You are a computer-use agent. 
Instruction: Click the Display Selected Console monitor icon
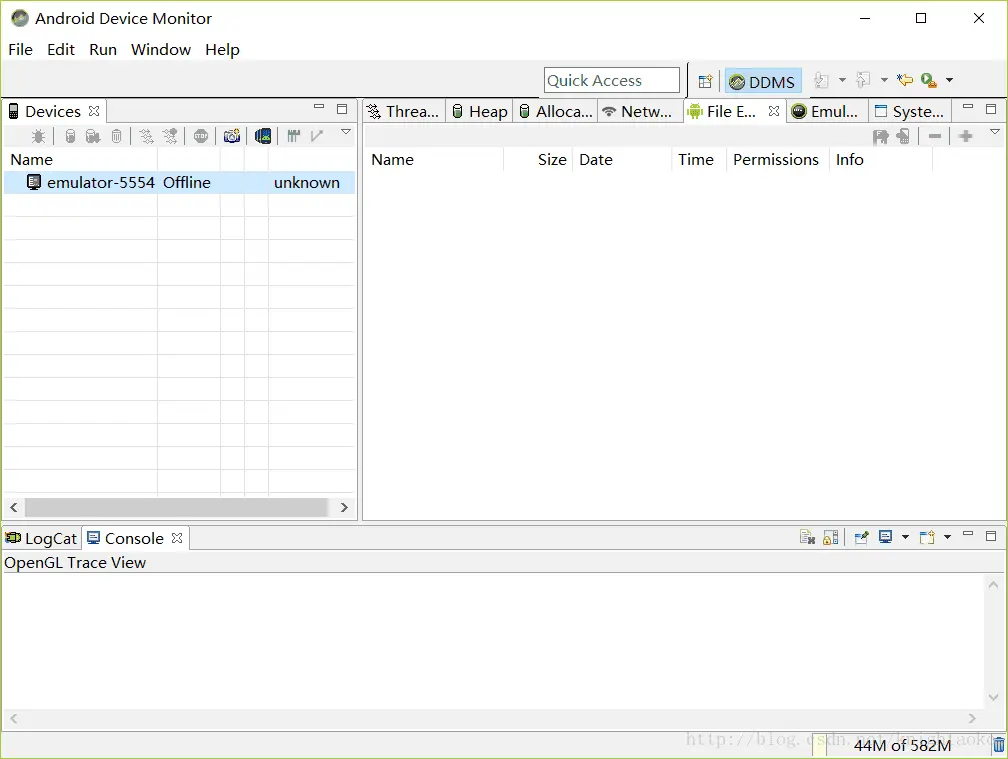click(x=885, y=536)
